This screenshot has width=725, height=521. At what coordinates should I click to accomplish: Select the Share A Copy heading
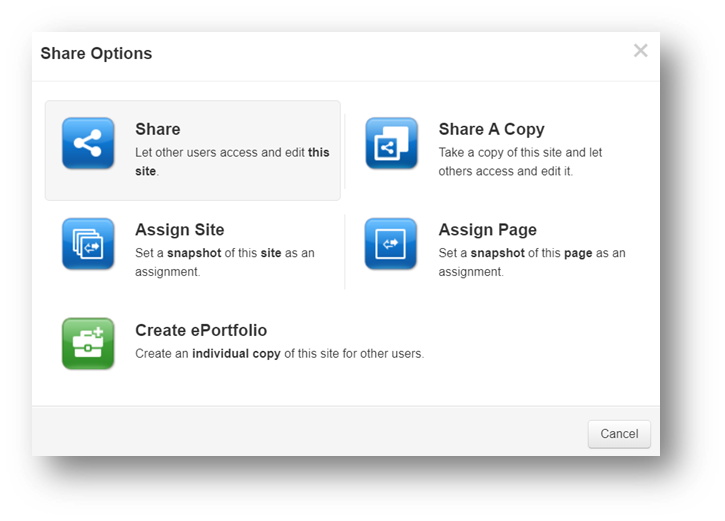tap(492, 129)
